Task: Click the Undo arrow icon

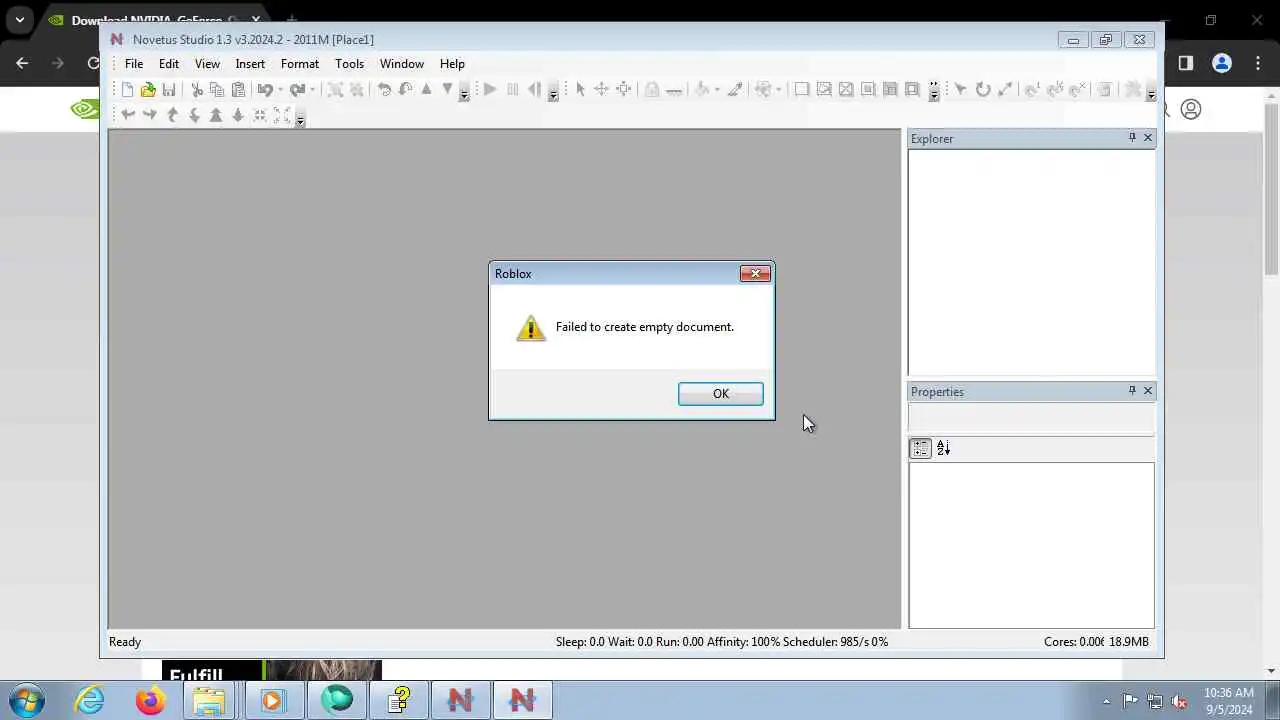Action: click(x=265, y=90)
